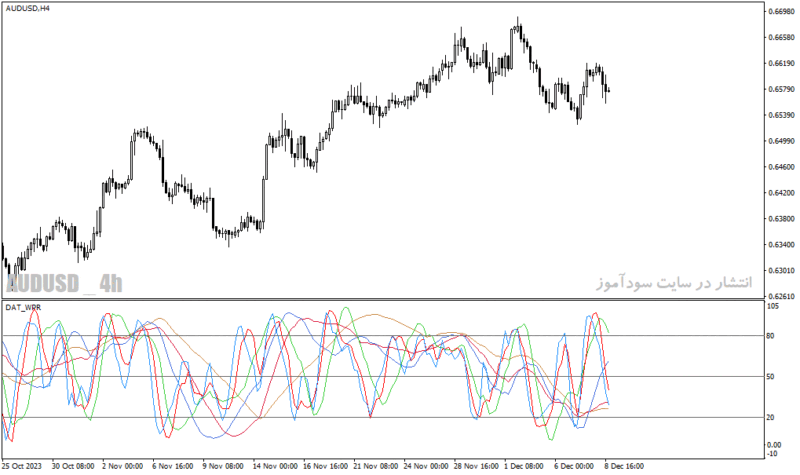This screenshot has width=800, height=475.
Task: Click the 1 Dec 08:00 time label
Action: point(524,466)
